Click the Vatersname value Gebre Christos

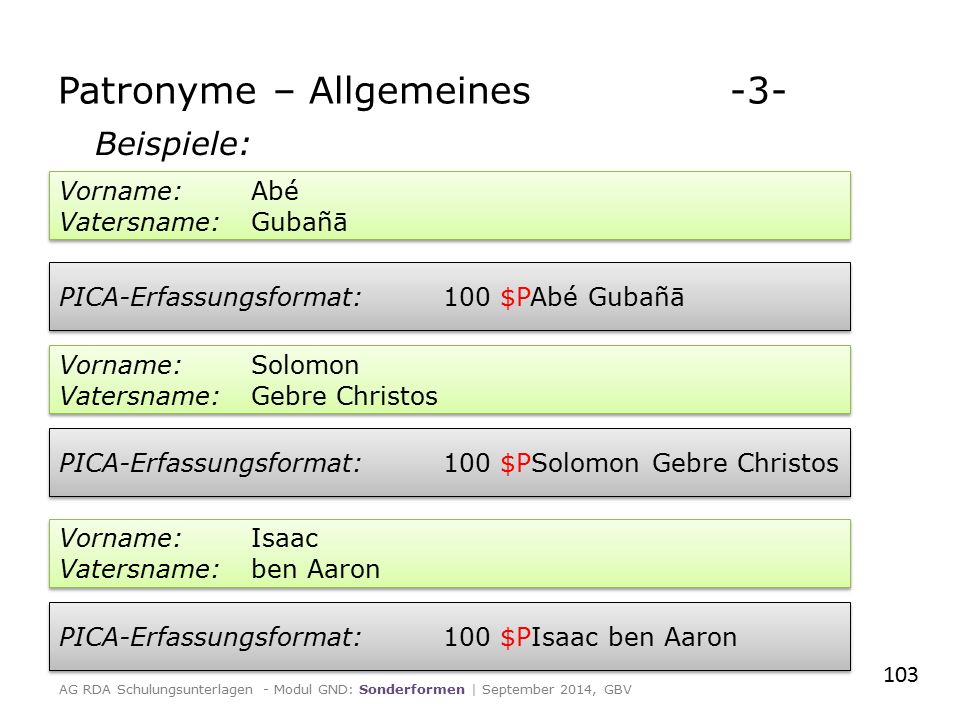point(345,396)
